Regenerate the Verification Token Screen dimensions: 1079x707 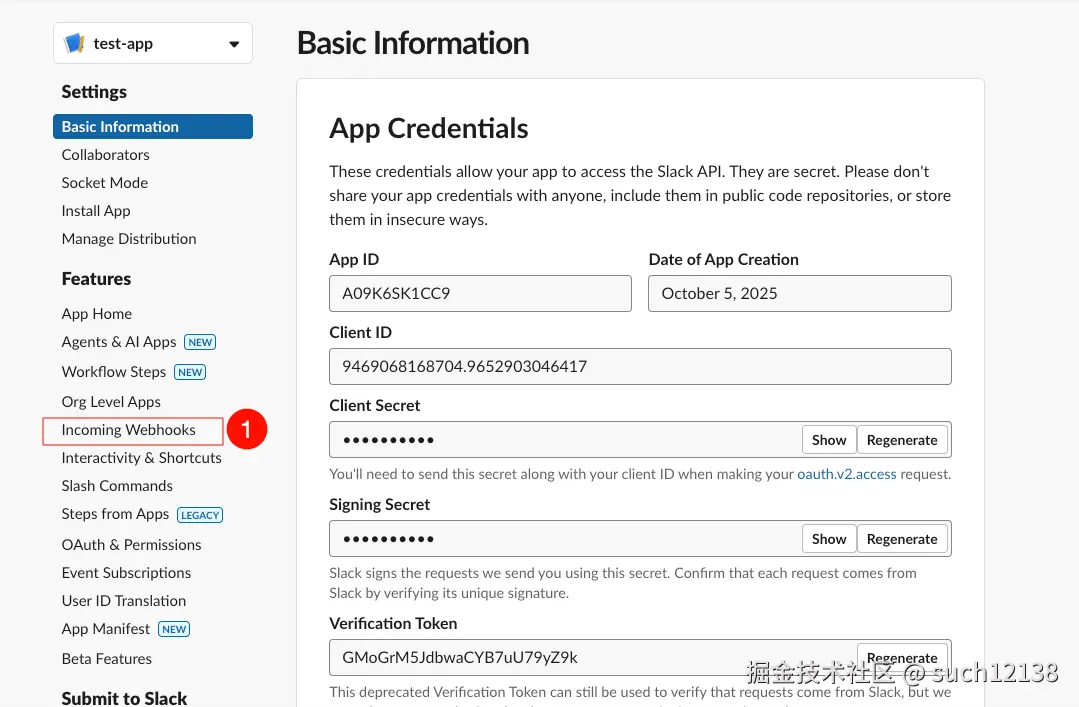click(x=902, y=657)
